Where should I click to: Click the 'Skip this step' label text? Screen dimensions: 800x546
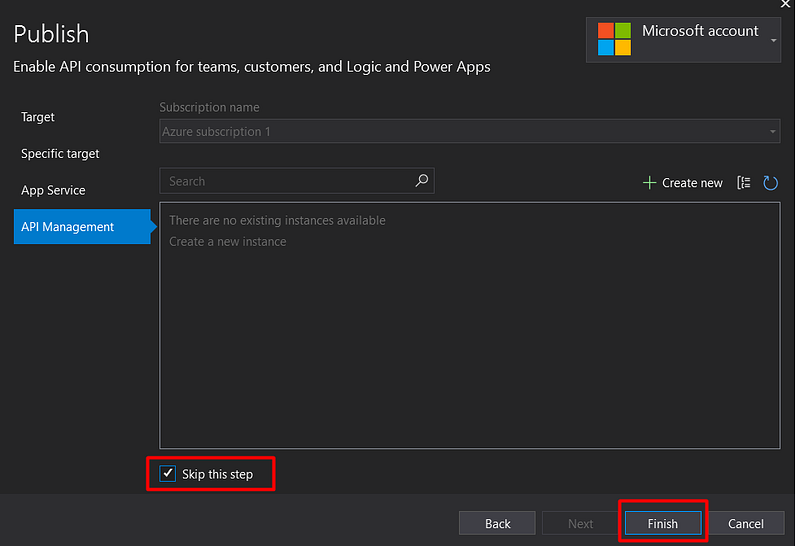coord(217,474)
